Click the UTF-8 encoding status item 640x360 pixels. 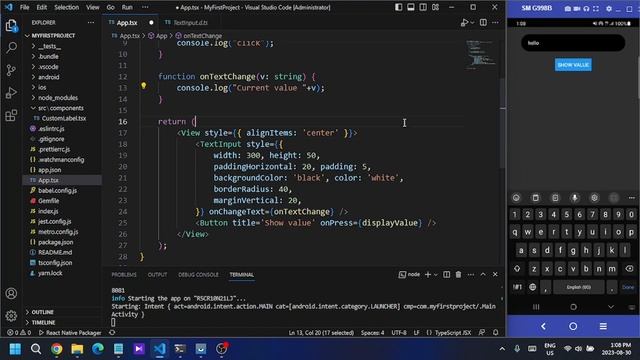click(399, 333)
